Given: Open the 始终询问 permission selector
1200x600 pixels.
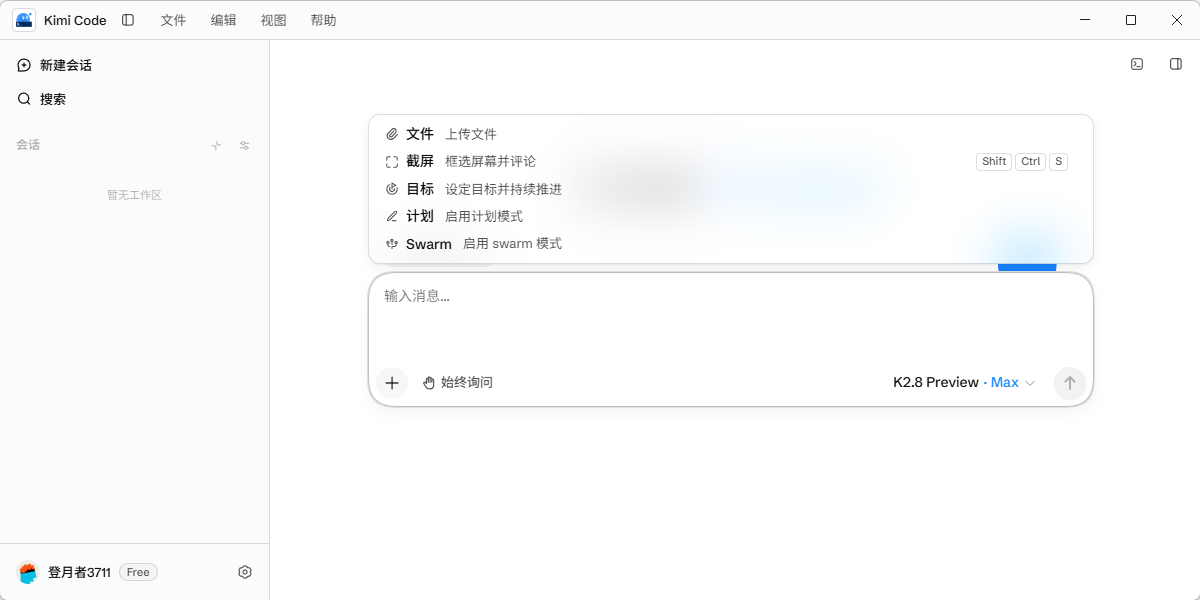Looking at the screenshot, I should click(458, 382).
